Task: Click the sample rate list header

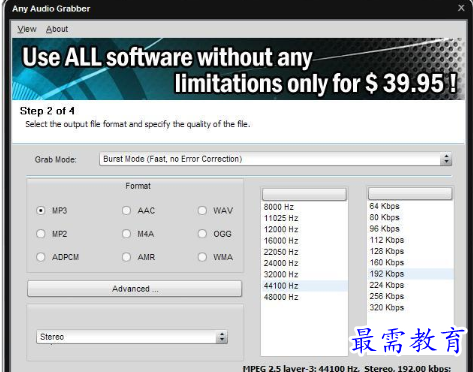Action: (x=304, y=194)
